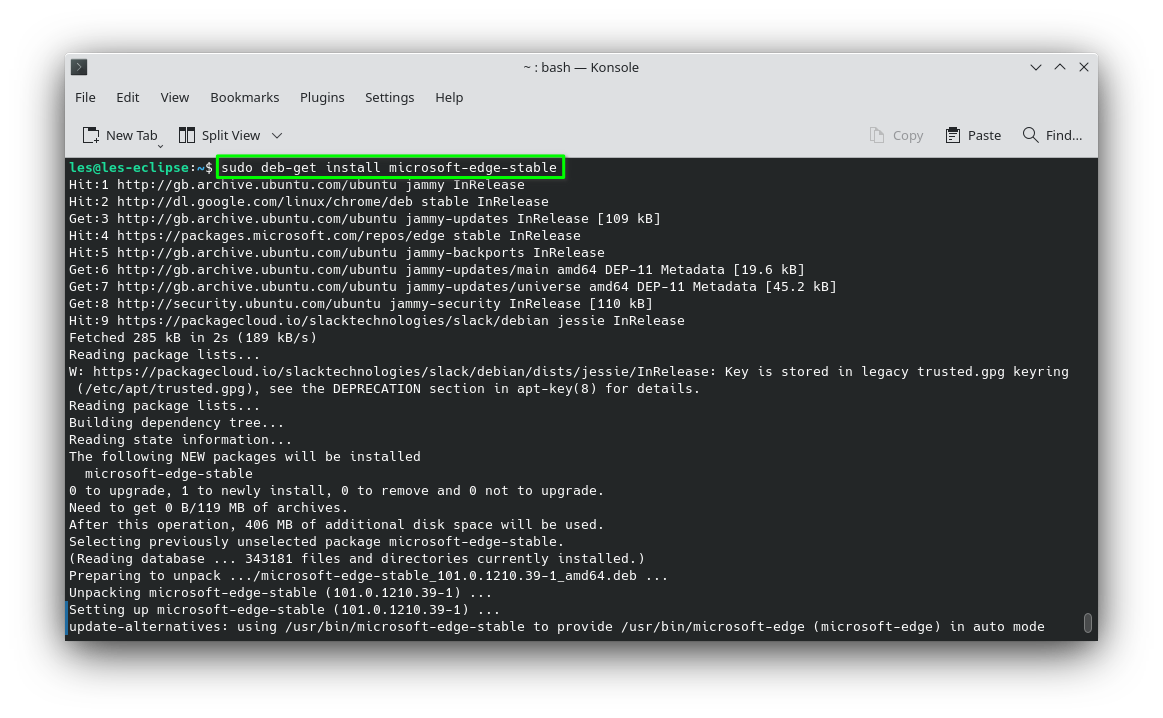Click the 'After this operation, 406 MB' line
The height and width of the screenshot is (718, 1163).
(x=337, y=525)
